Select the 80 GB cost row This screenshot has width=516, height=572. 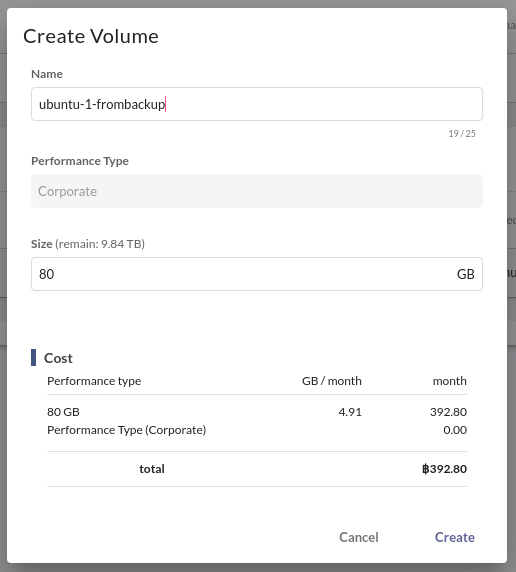tap(257, 412)
